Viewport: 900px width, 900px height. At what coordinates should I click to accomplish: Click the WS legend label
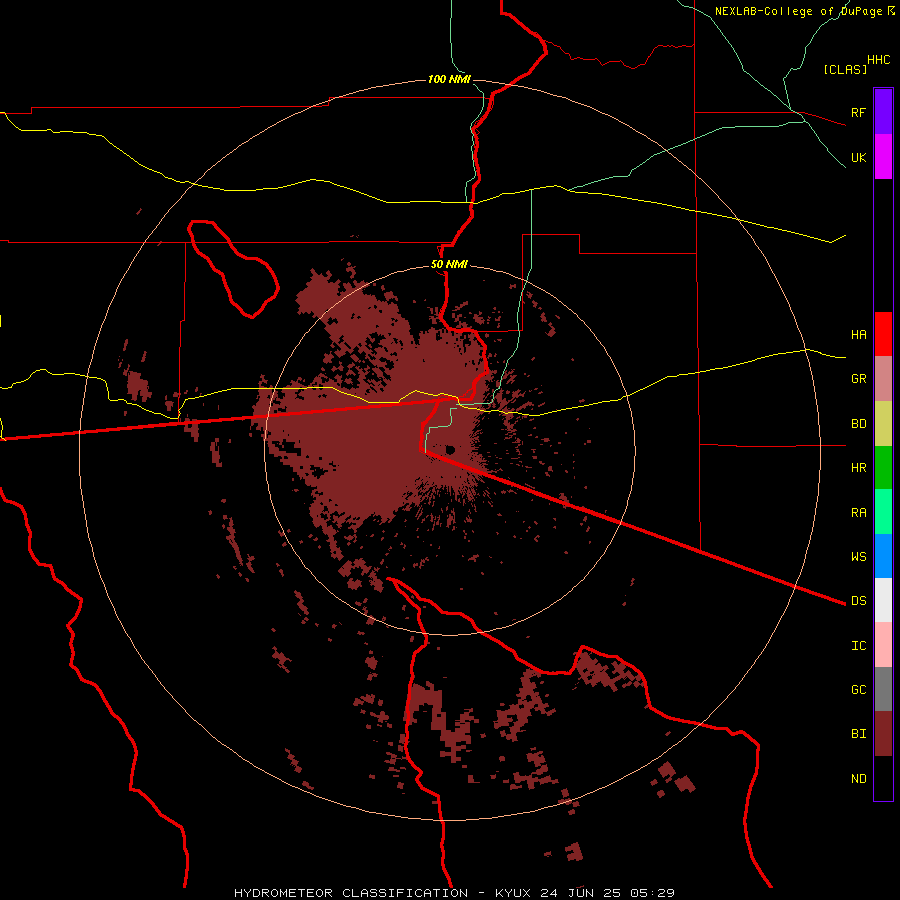point(858,557)
